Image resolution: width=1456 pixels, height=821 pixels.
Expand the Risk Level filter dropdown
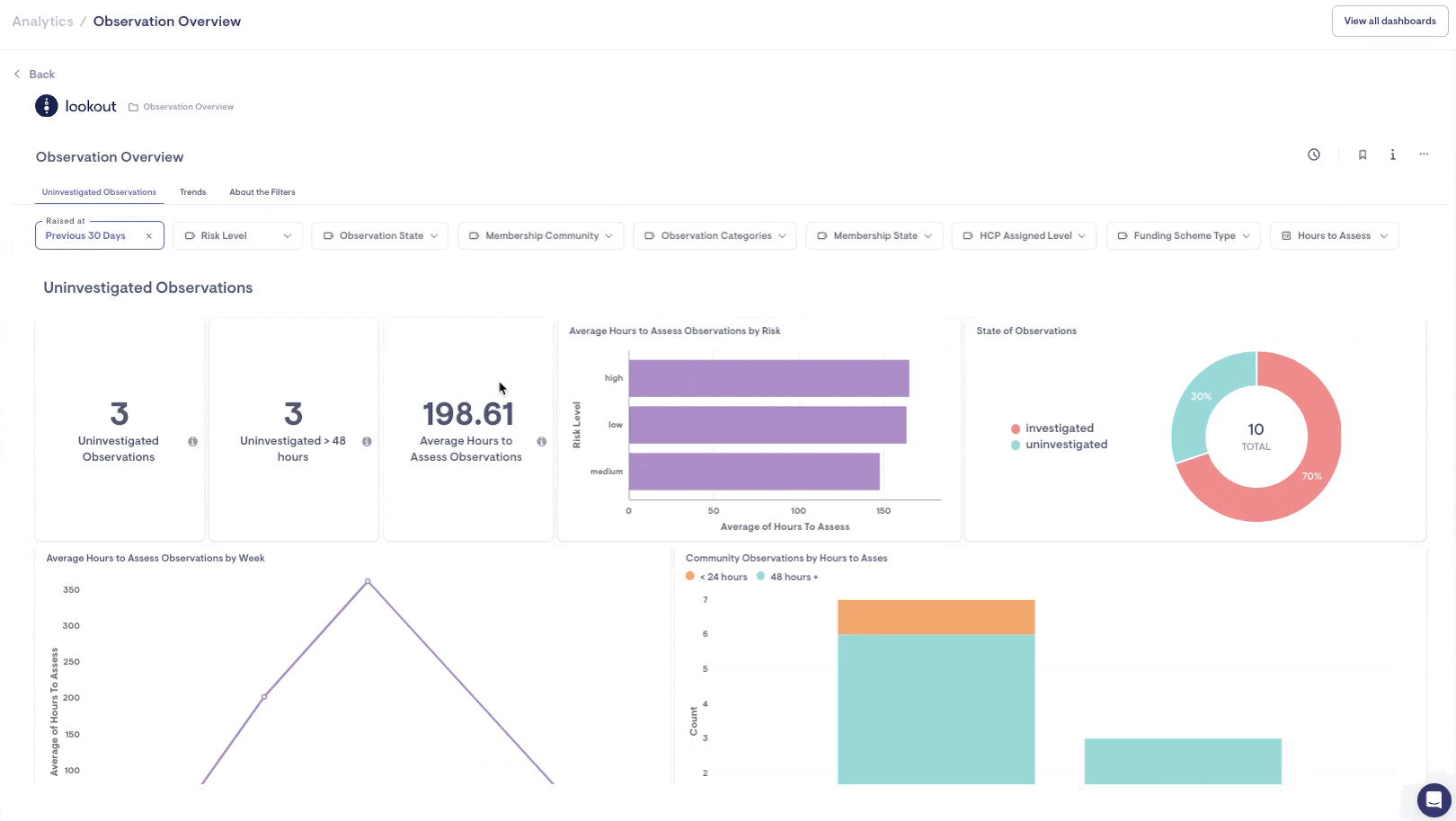(237, 236)
